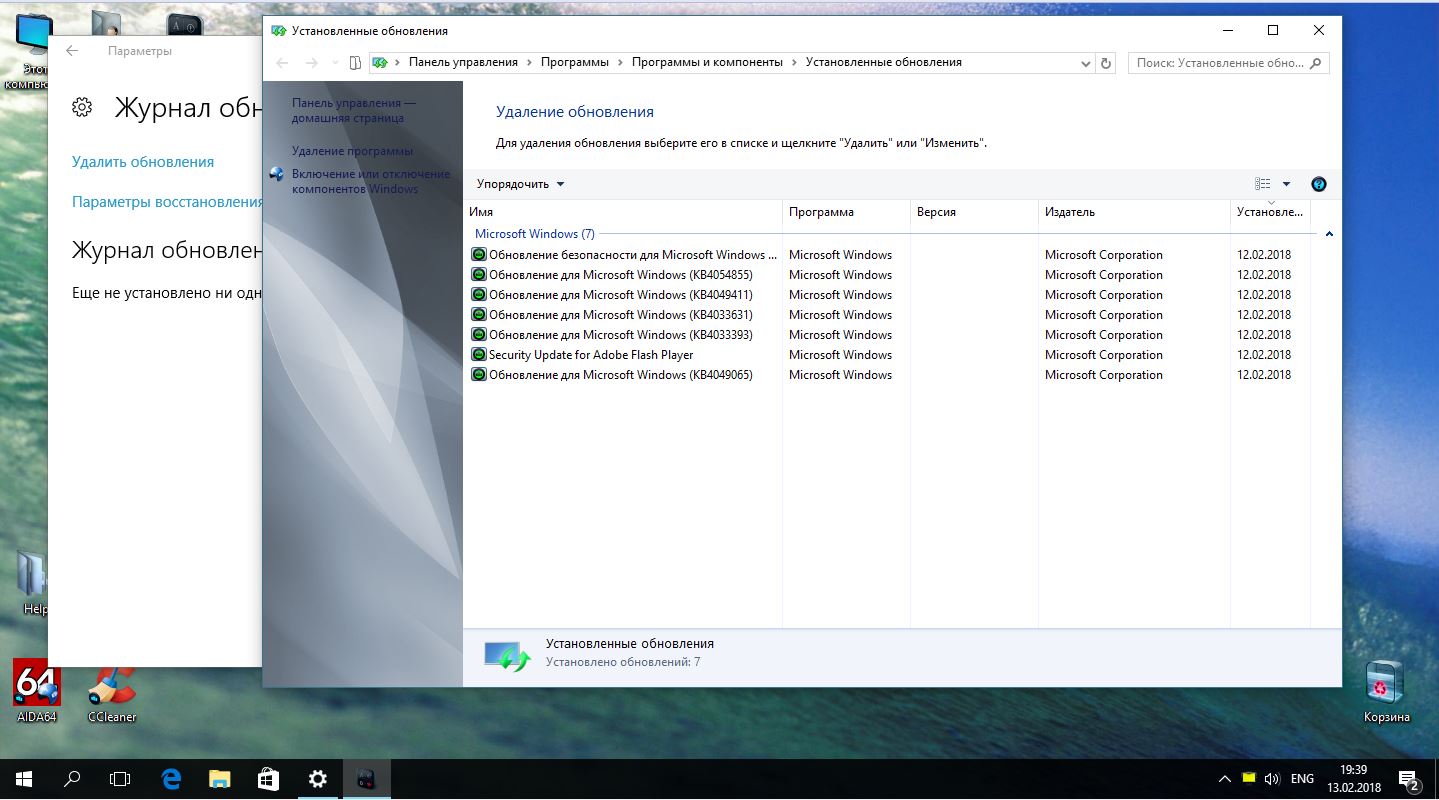Open File Explorer from the taskbar

(220, 778)
